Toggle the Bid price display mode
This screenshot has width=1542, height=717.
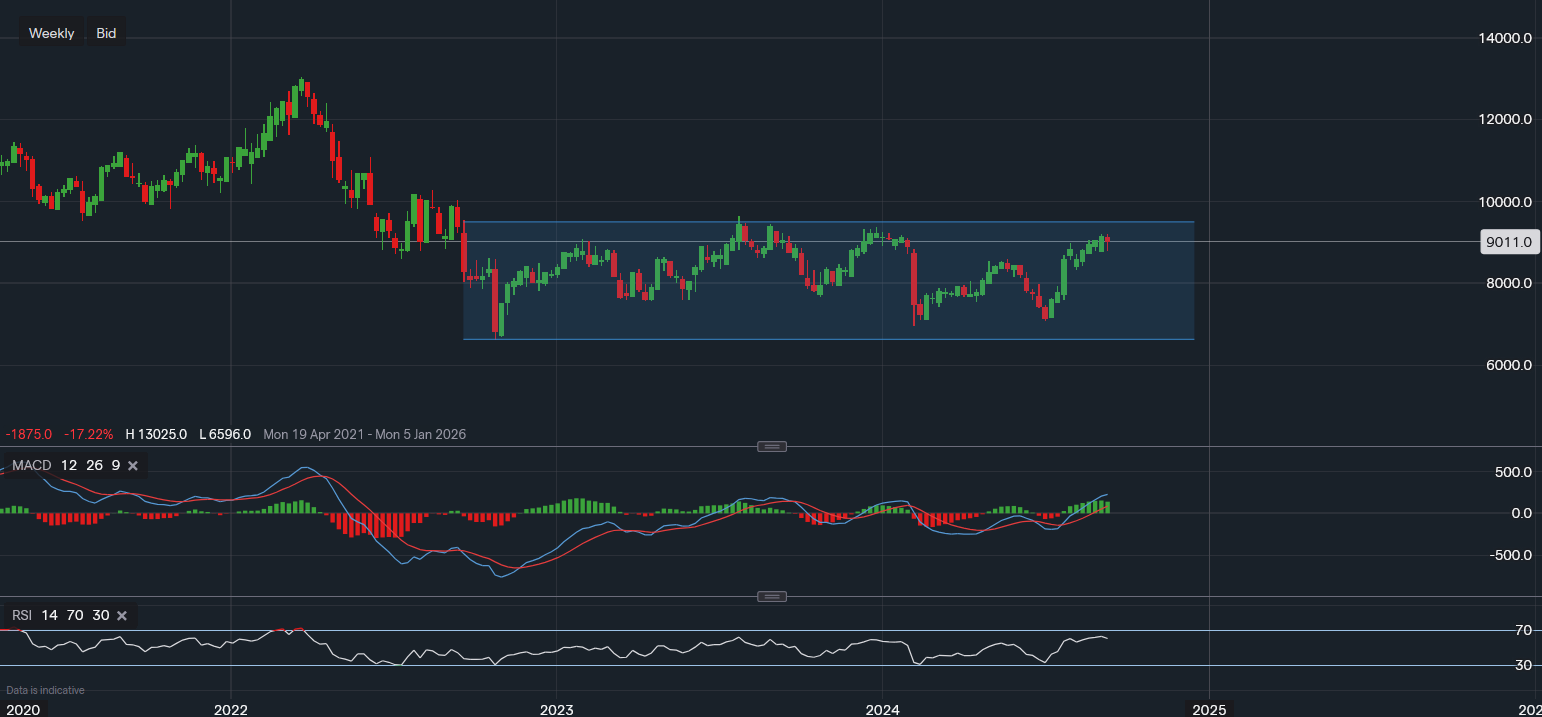(105, 32)
